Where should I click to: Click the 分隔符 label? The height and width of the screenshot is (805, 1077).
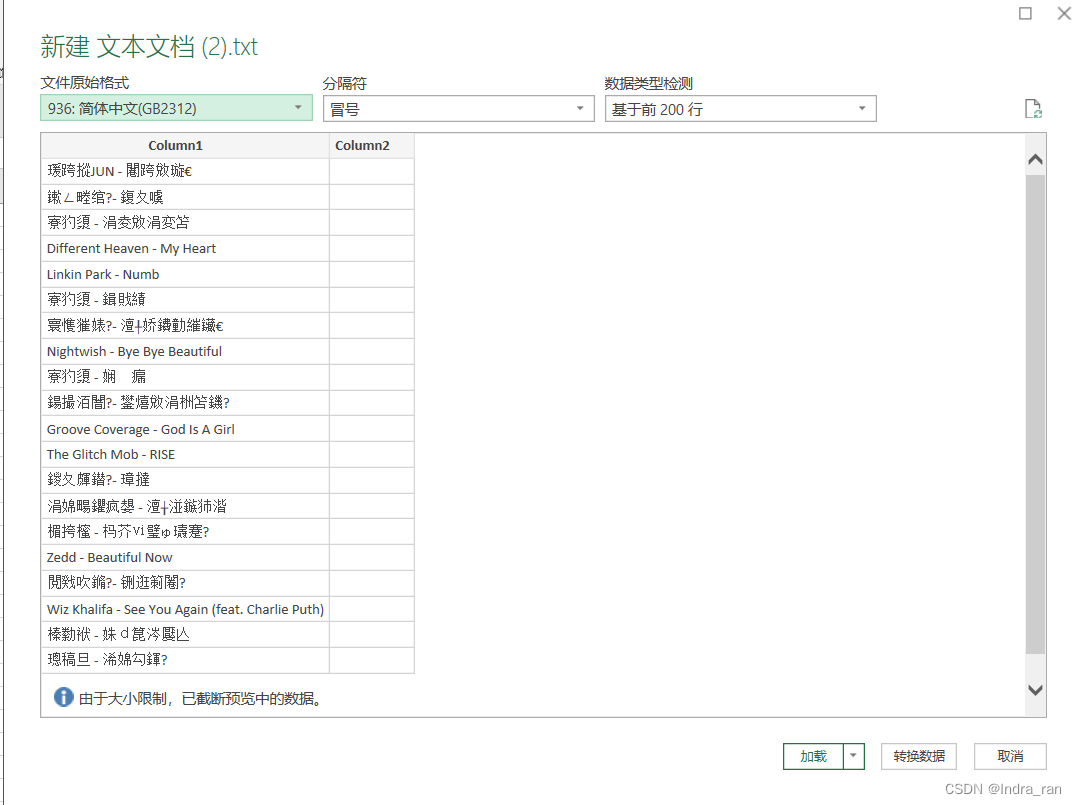(345, 84)
